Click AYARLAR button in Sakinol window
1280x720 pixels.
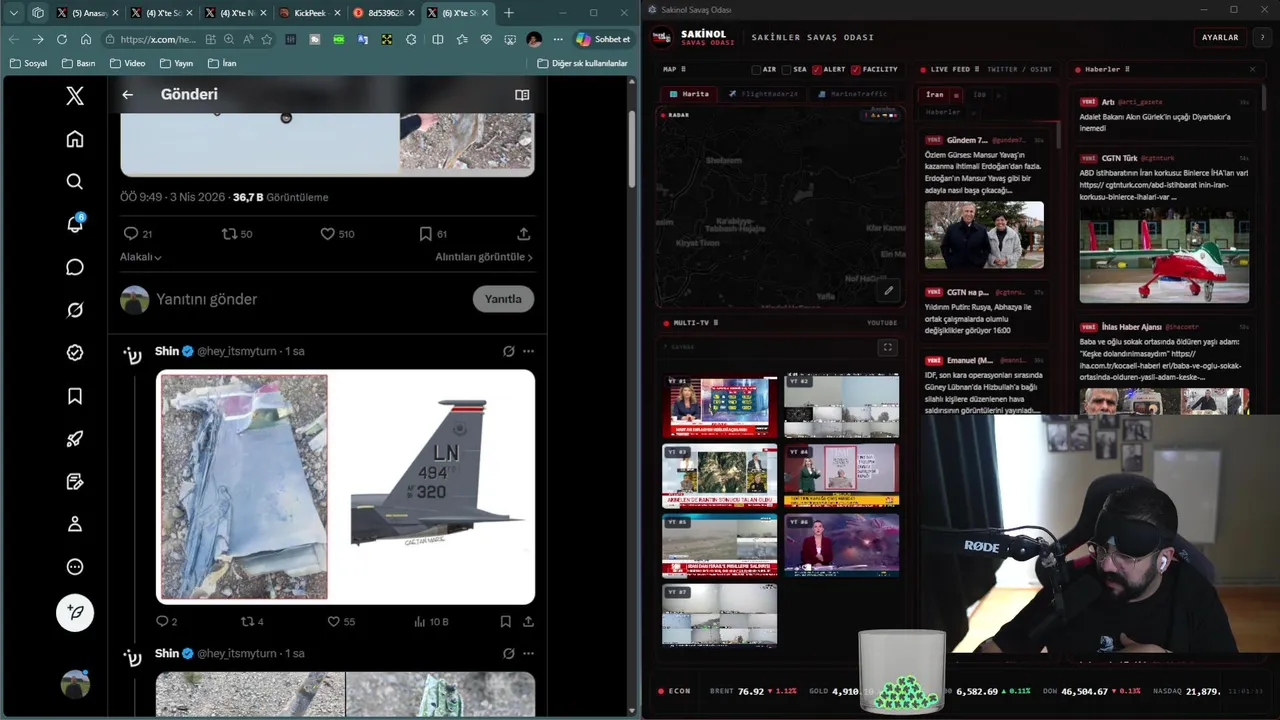[1220, 37]
